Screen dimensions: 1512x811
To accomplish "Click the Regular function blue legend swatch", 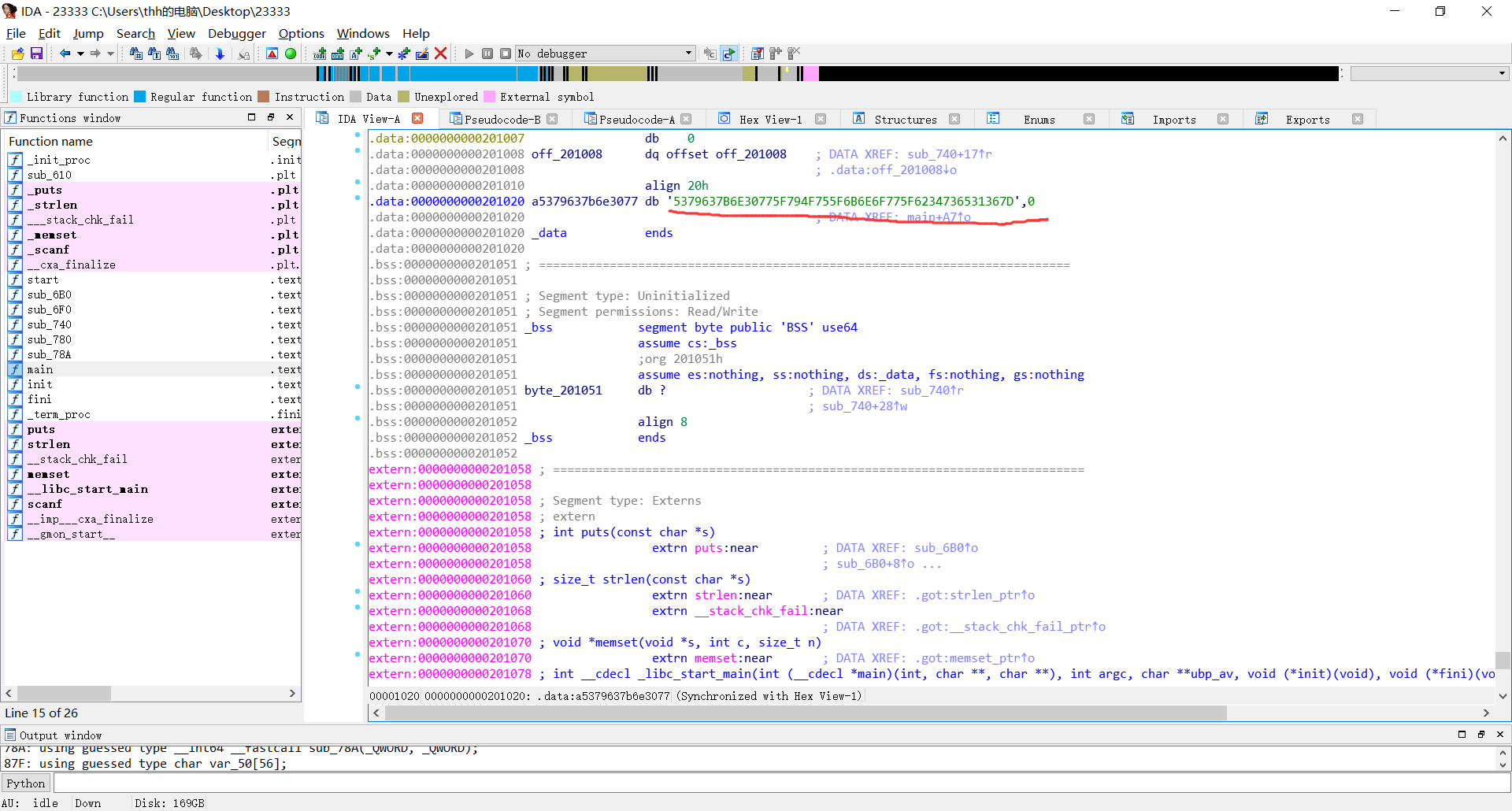I will (x=140, y=97).
